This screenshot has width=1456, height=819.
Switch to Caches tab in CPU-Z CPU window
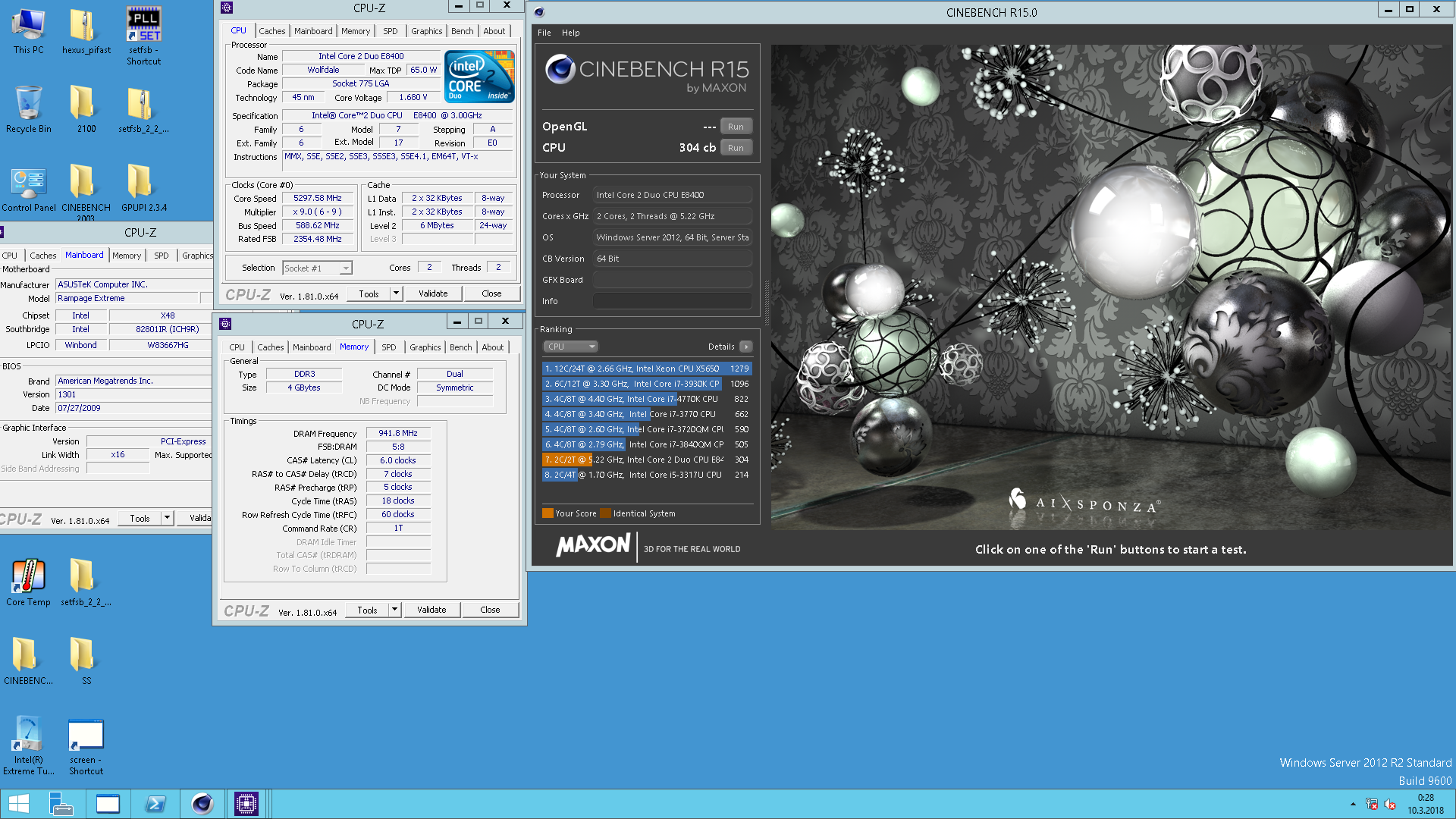(271, 31)
